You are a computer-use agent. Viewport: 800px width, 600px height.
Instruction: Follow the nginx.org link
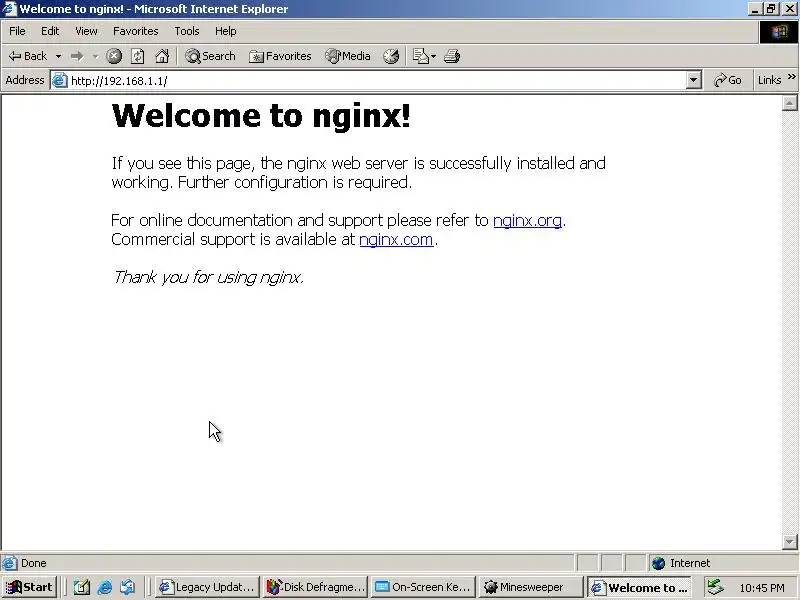[x=528, y=220]
